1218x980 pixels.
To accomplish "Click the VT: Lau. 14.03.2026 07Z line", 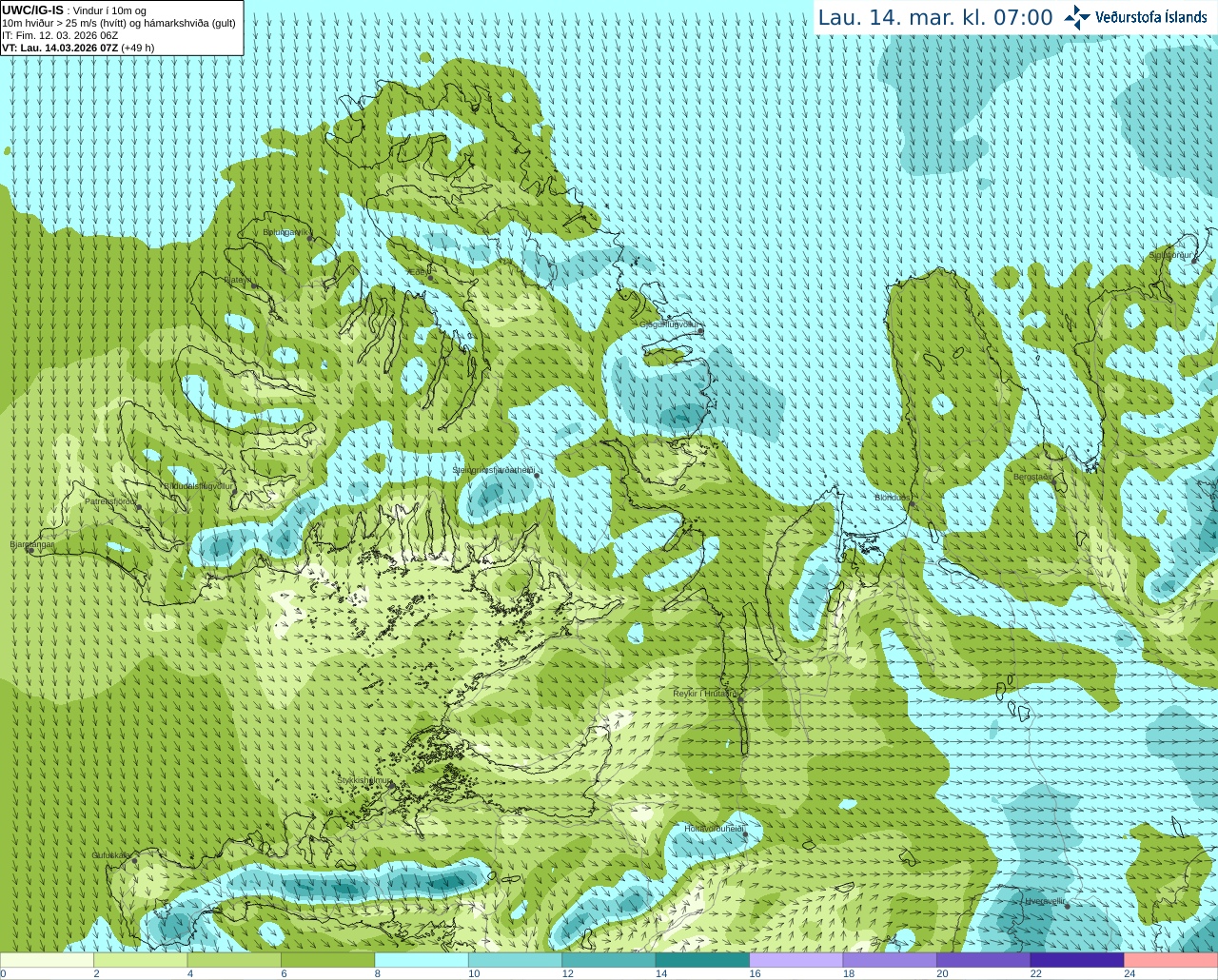I will [78, 48].
